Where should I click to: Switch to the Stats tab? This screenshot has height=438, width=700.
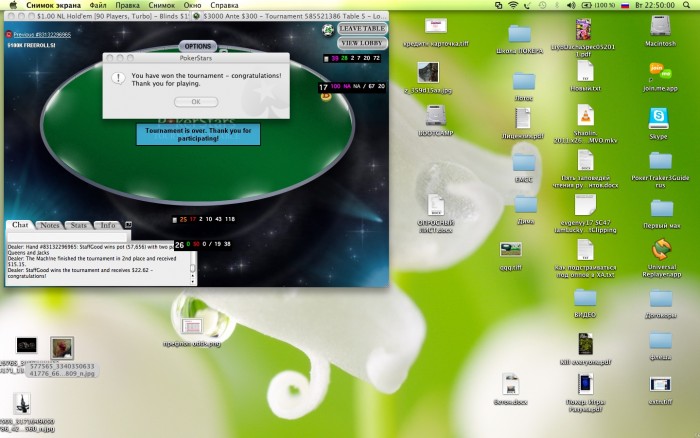(x=79, y=225)
